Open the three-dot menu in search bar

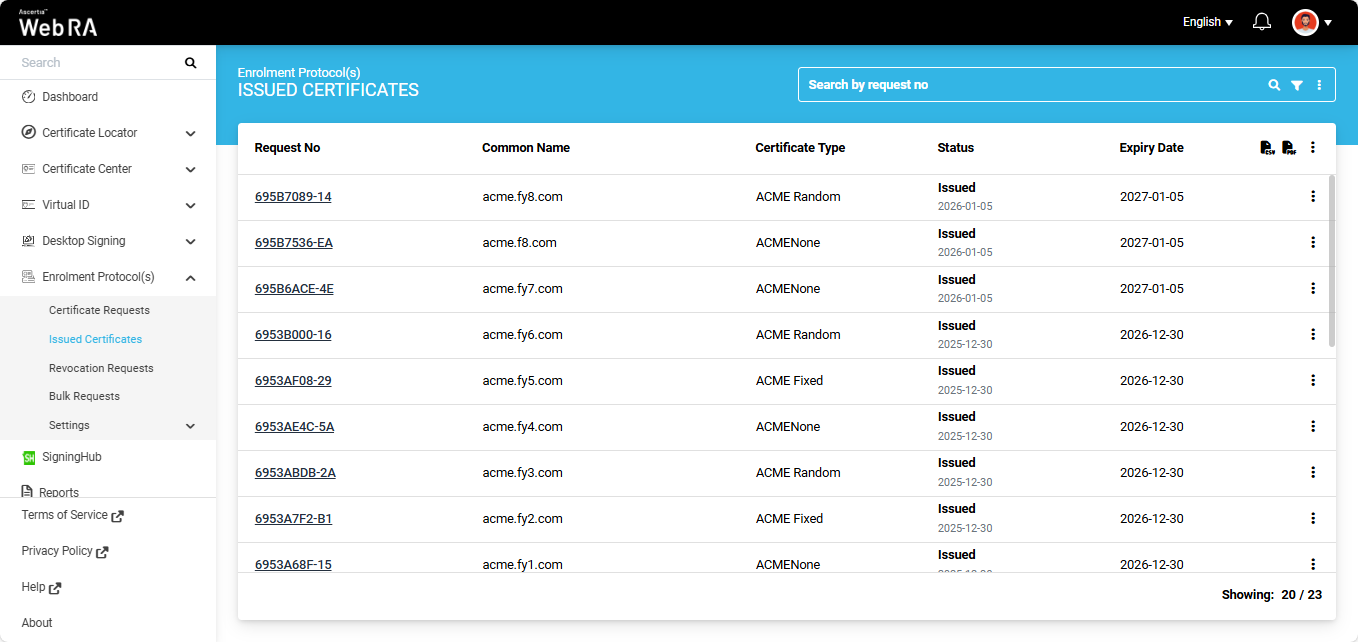point(1319,85)
